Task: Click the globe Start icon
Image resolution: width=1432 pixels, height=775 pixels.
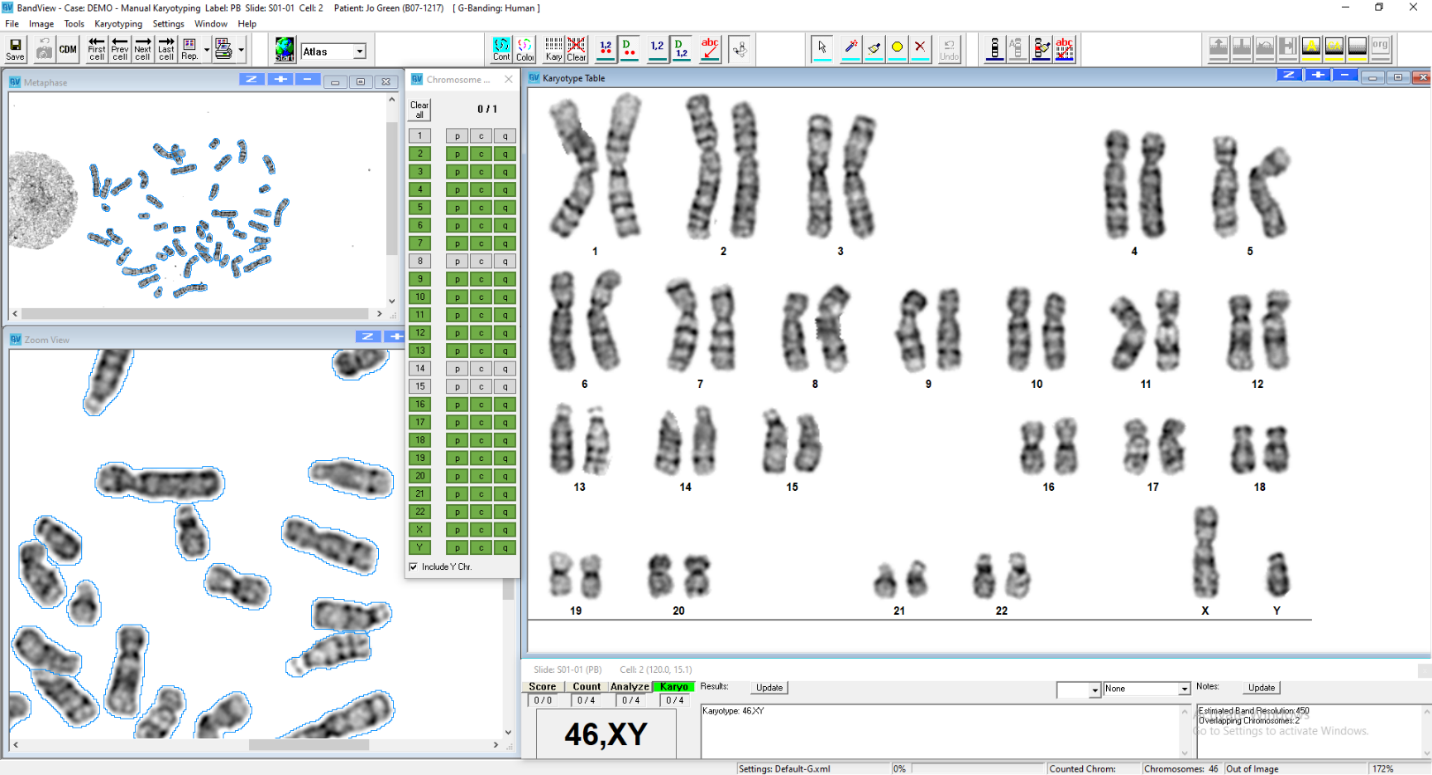Action: pyautogui.click(x=285, y=50)
